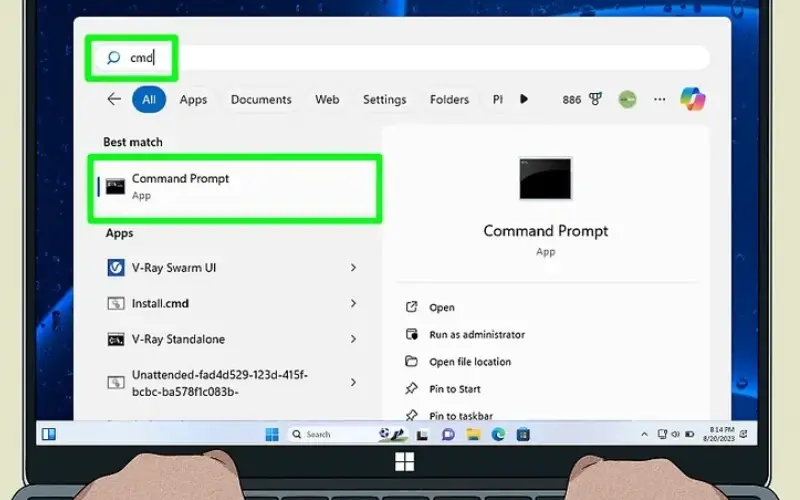Screen dimensions: 800x500
Task: Switch to the Settings filter tab
Action: click(x=385, y=99)
